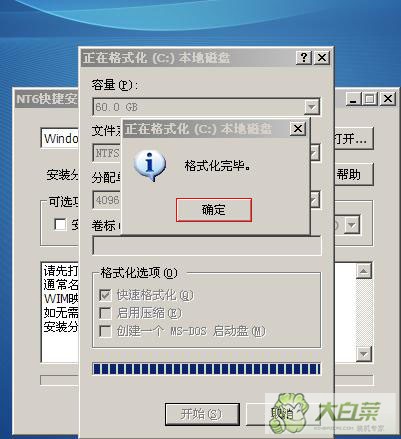Click the 开始 button

(x=202, y=414)
